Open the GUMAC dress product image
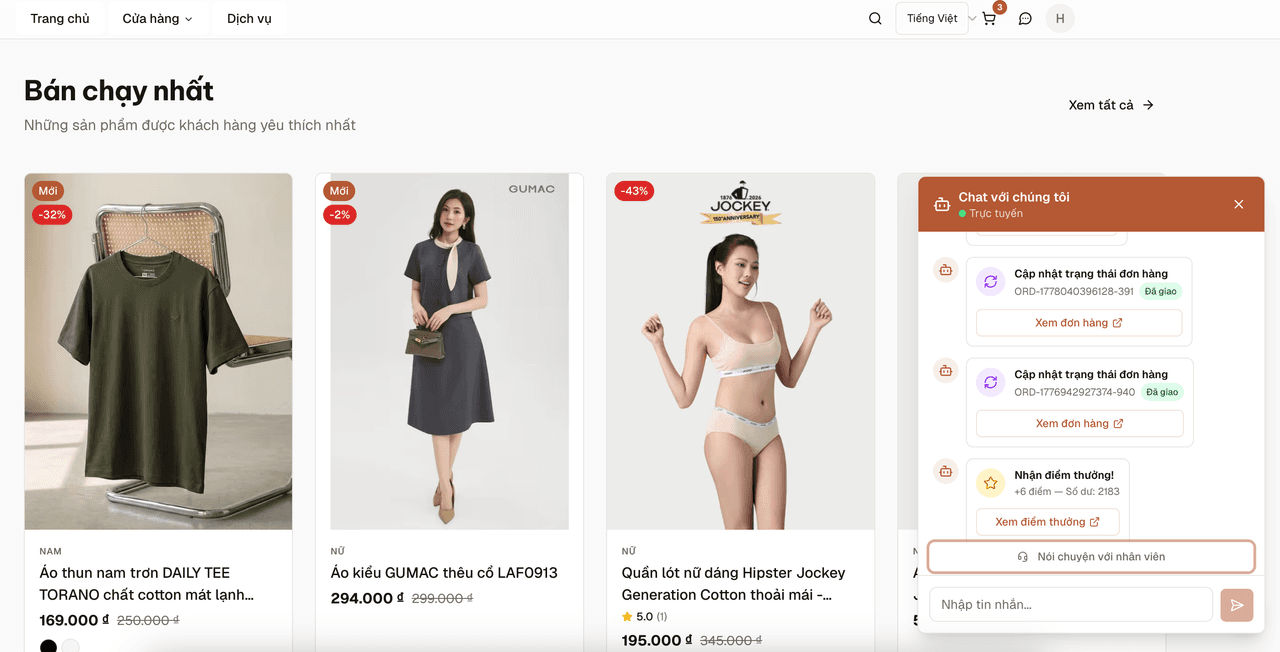This screenshot has width=1280, height=652. [x=450, y=352]
